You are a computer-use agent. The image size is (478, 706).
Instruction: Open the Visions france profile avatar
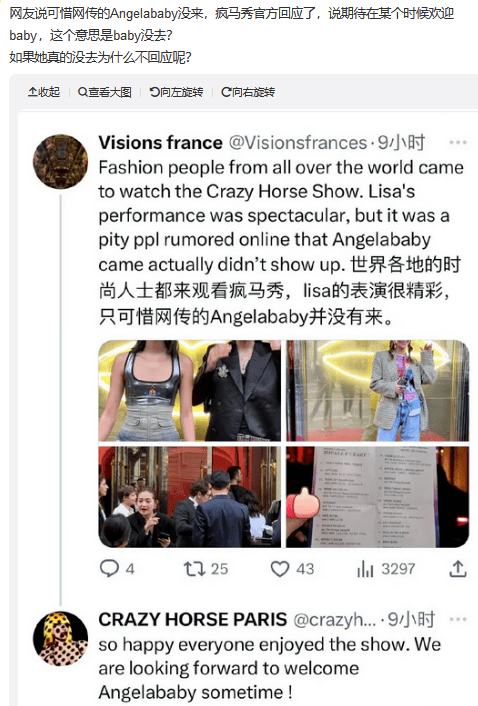tap(60, 161)
